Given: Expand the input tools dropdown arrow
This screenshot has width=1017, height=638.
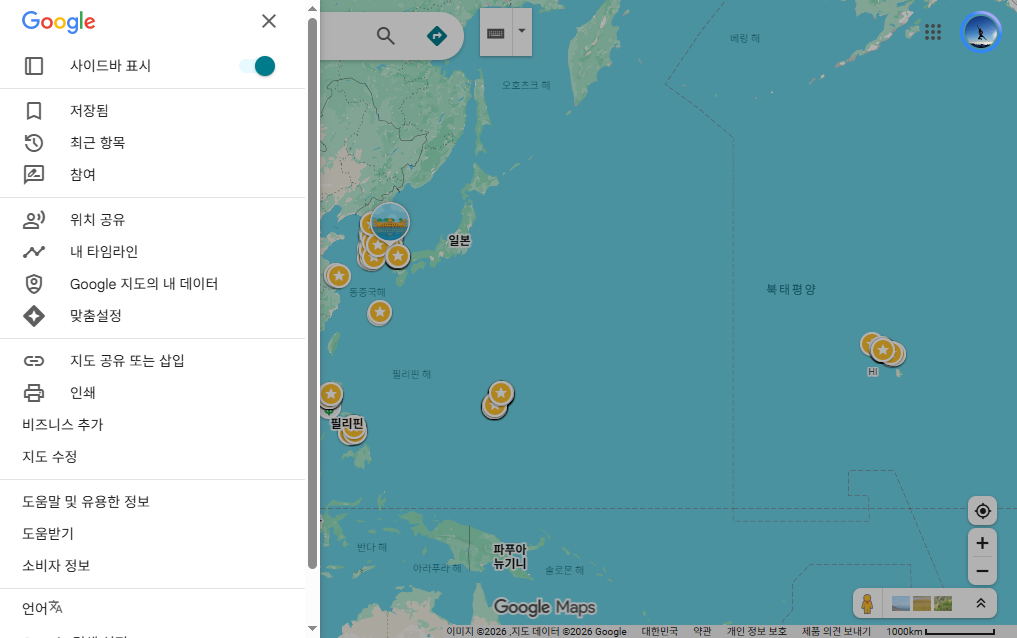Looking at the screenshot, I should click(x=521, y=31).
